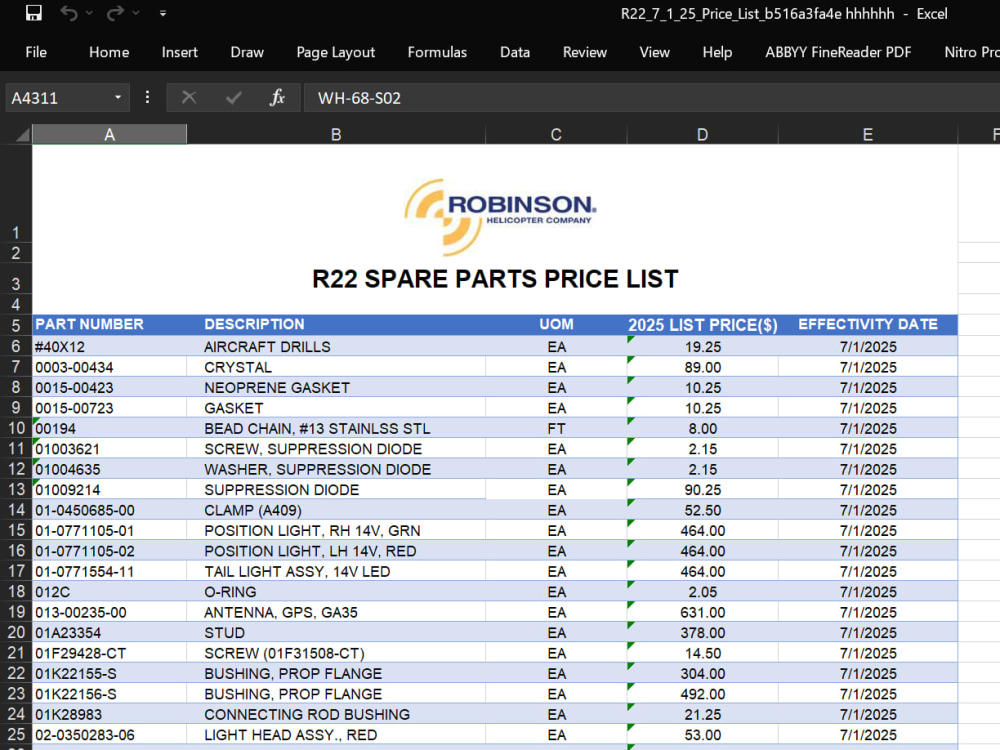The width and height of the screenshot is (1000, 750).
Task: Open the Formulas ribbon tab
Action: coord(438,52)
